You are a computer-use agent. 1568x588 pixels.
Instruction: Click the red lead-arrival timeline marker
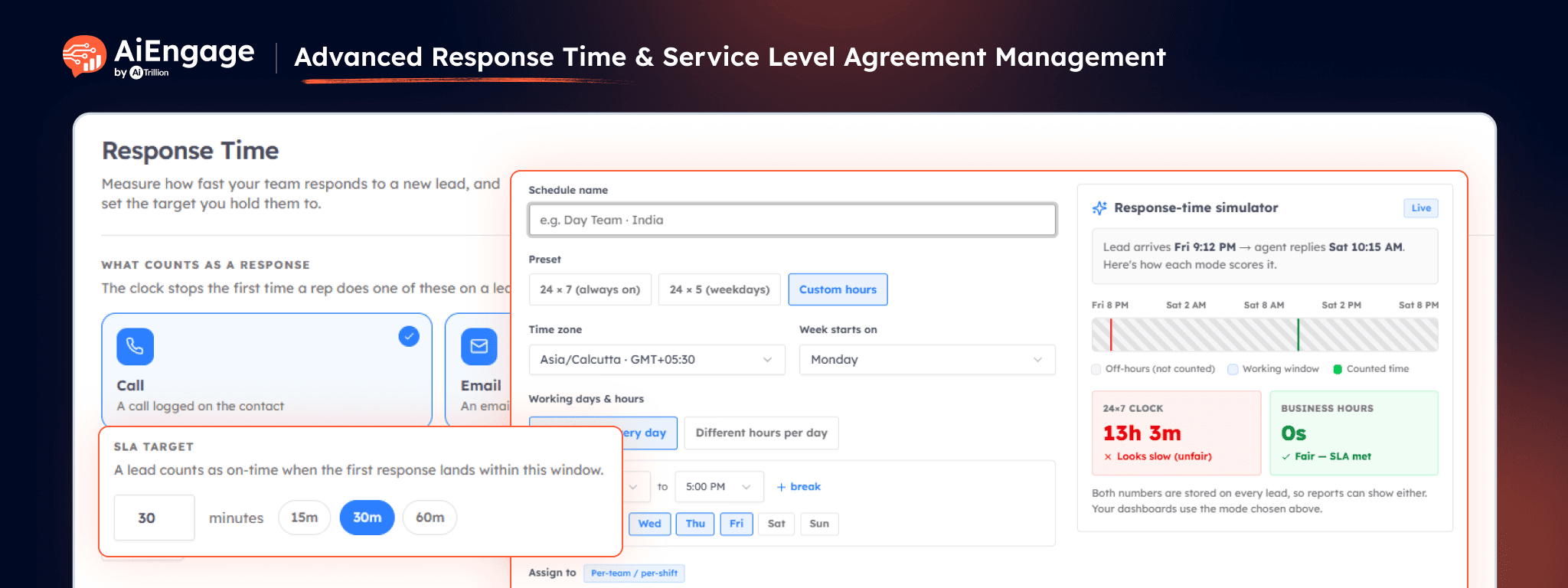click(1111, 335)
